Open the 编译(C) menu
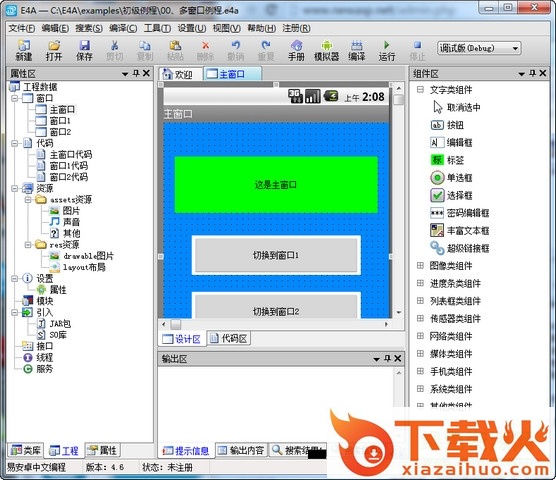Screen dimensions: 556x480 click(123, 28)
